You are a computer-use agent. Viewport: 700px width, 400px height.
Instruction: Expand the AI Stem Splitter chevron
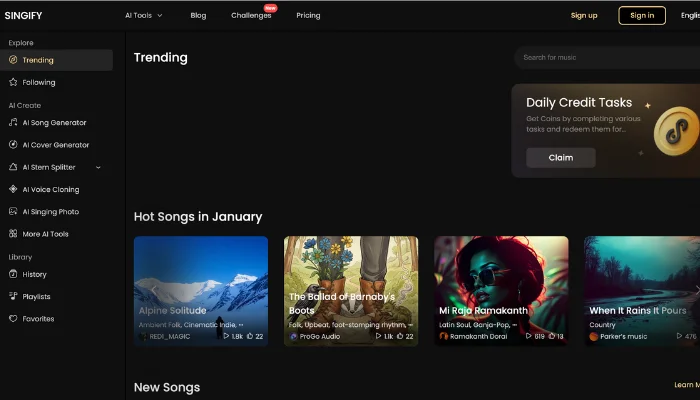coord(98,167)
